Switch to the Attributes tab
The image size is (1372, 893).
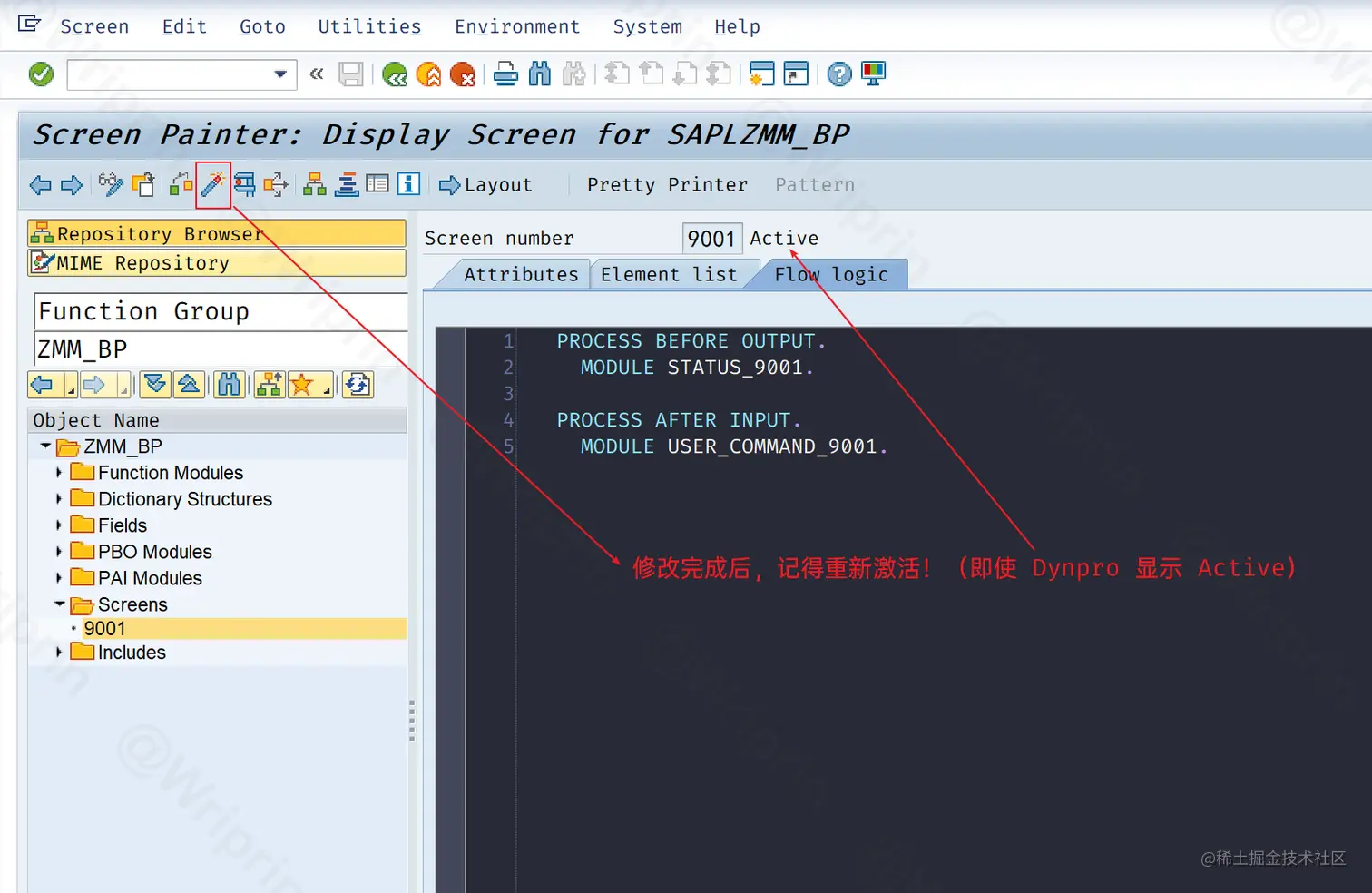pyautogui.click(x=521, y=274)
